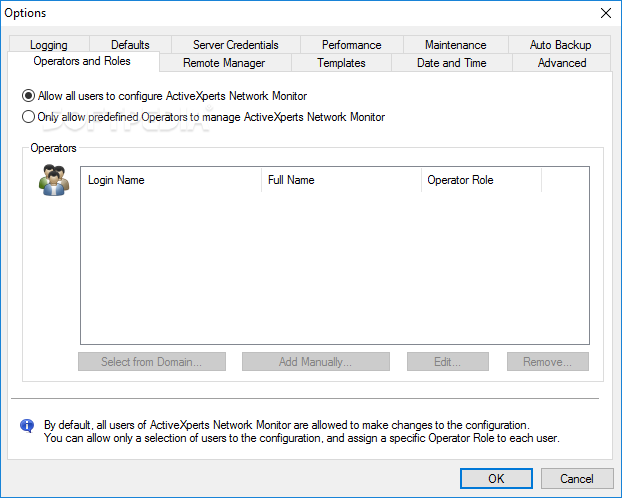Open the Remote Manager tab
The width and height of the screenshot is (622, 498).
tap(224, 63)
